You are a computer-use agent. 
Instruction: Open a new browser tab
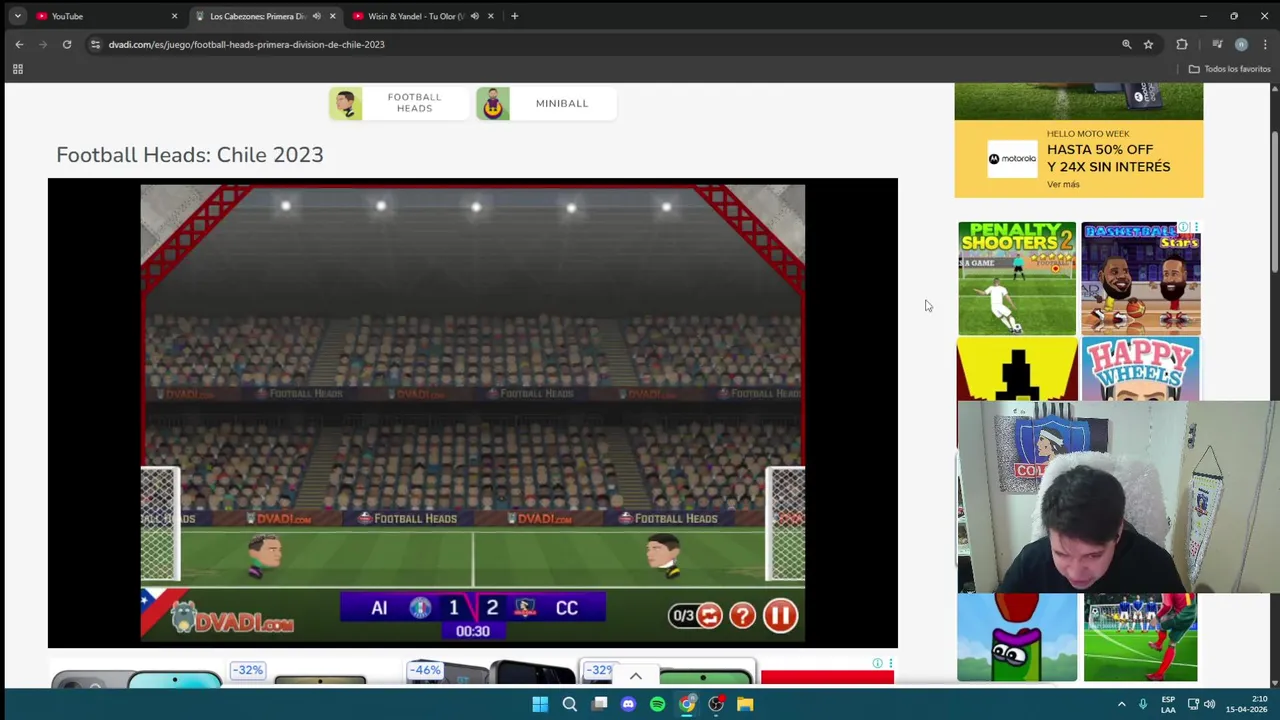514,16
